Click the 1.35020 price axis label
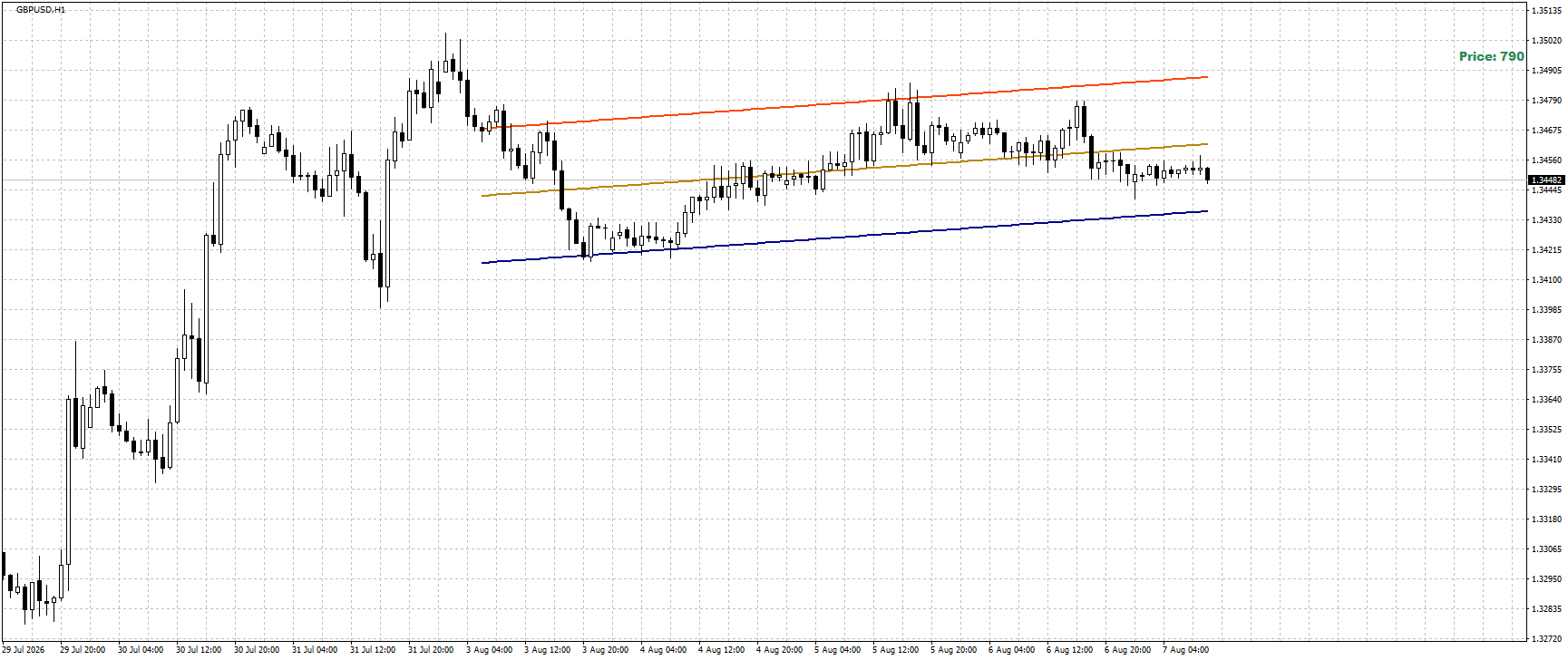The width and height of the screenshot is (1568, 660). click(1546, 41)
